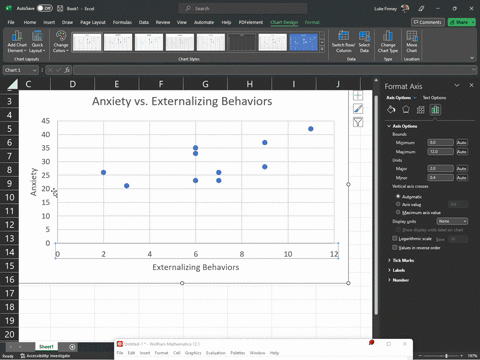The width and height of the screenshot is (480, 360).
Task: Open Change Colors palette
Action: pos(61,41)
